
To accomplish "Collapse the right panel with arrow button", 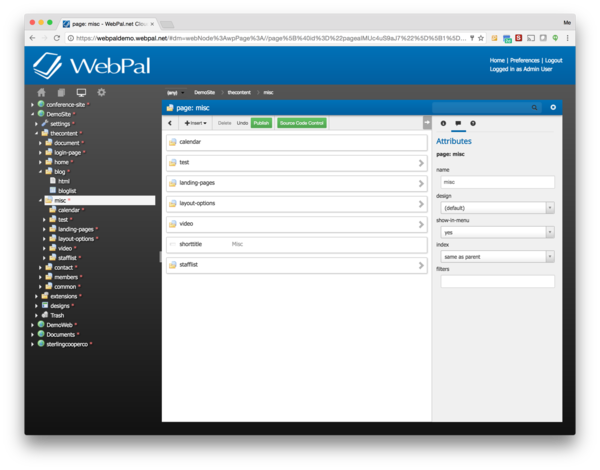I will (x=427, y=122).
